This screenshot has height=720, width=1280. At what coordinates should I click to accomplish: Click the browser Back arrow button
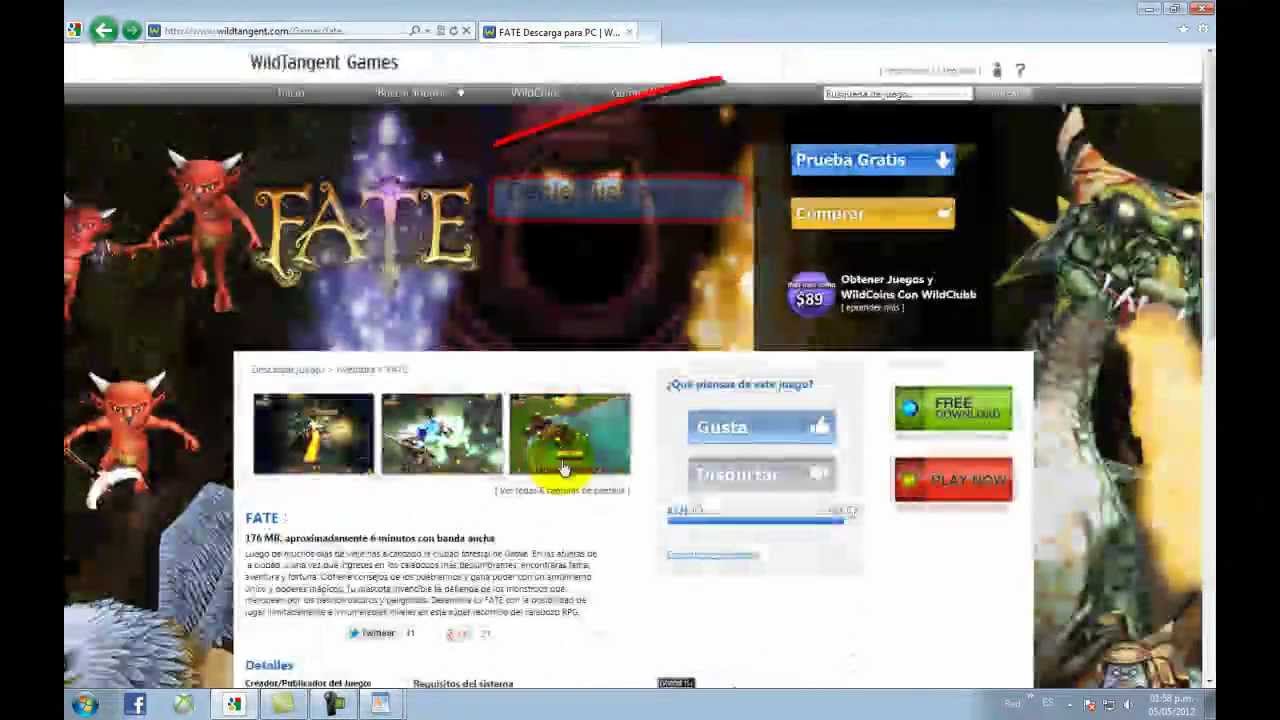click(103, 31)
